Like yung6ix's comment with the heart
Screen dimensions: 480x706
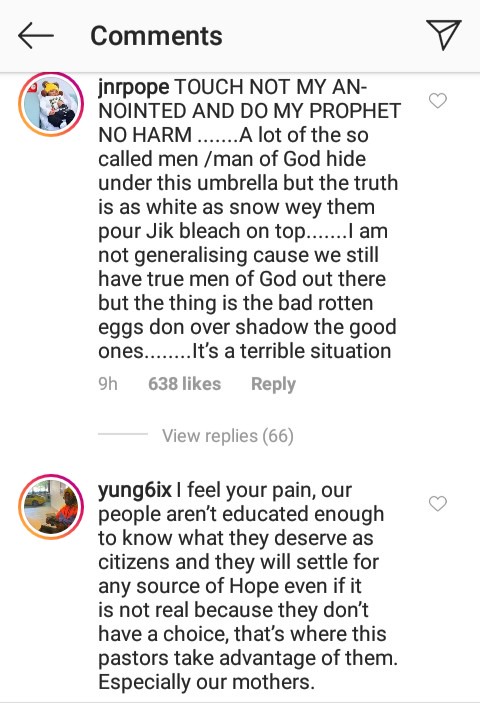coord(438,503)
